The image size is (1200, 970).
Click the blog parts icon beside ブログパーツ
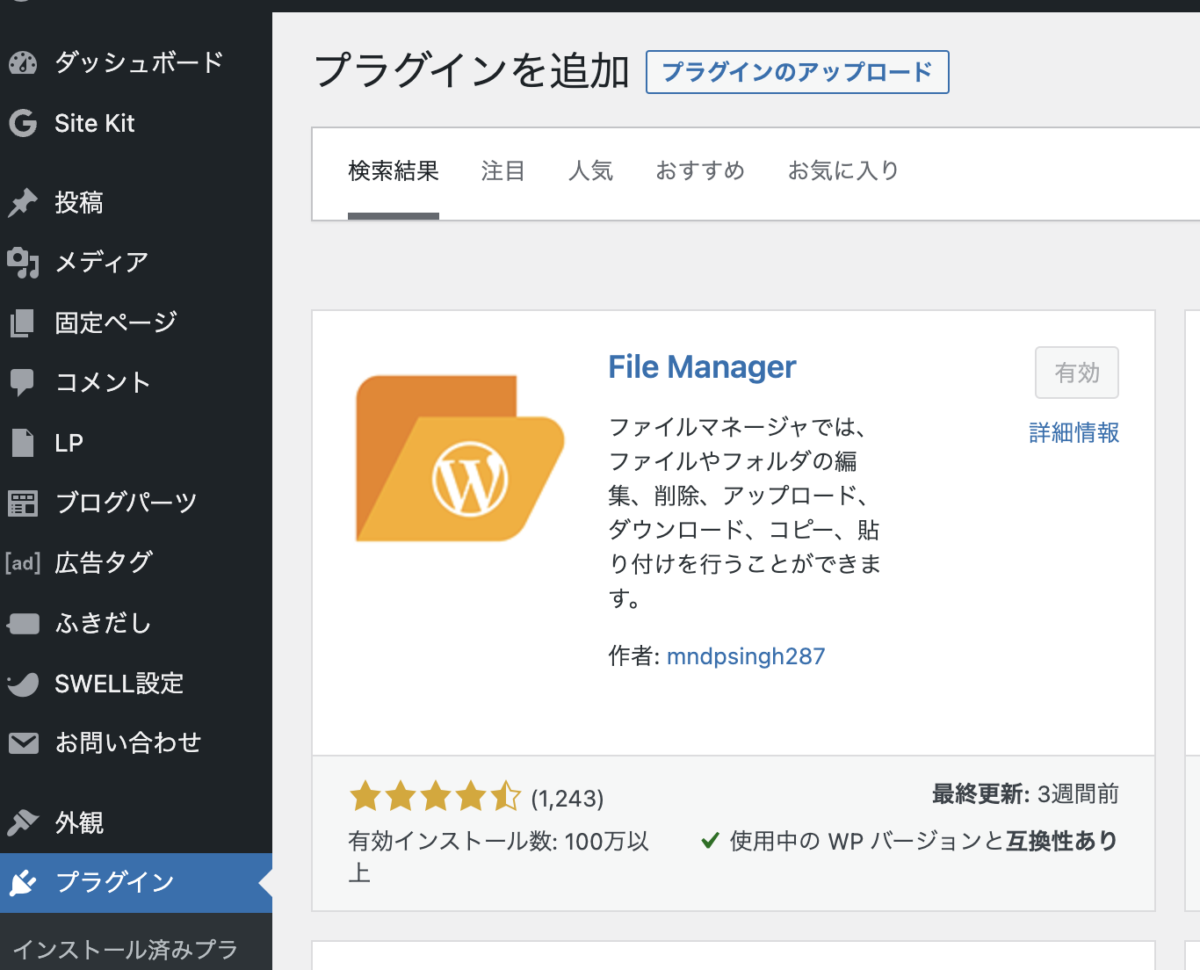click(22, 502)
